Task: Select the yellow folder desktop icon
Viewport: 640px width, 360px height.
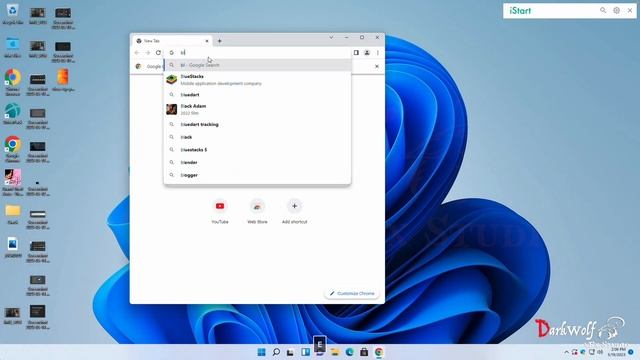Action: pos(13,214)
